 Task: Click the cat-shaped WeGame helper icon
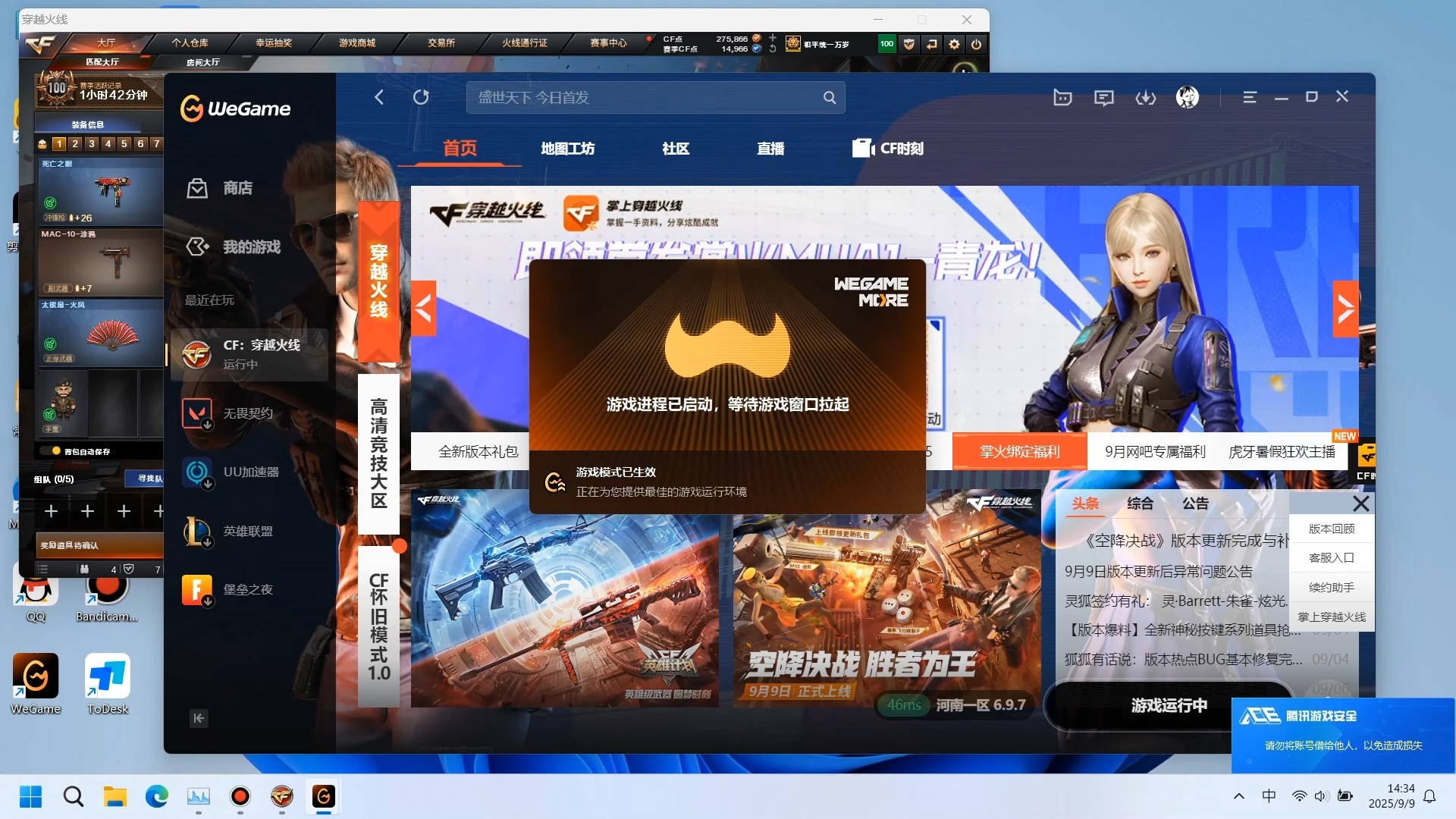(1062, 97)
